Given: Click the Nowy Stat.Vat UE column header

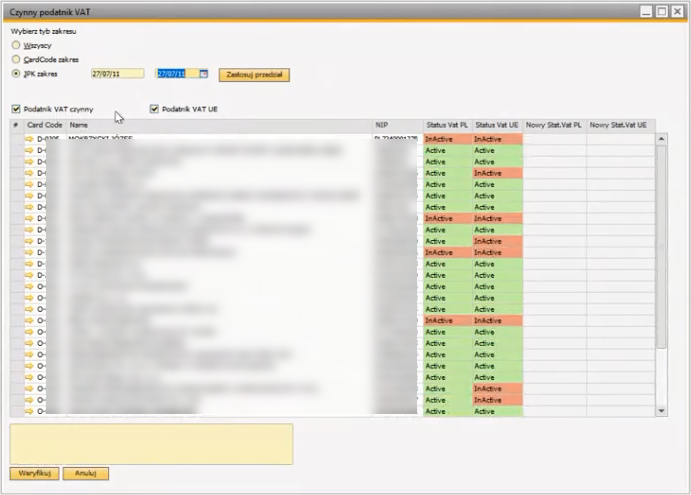Looking at the screenshot, I should pyautogui.click(x=620, y=125).
